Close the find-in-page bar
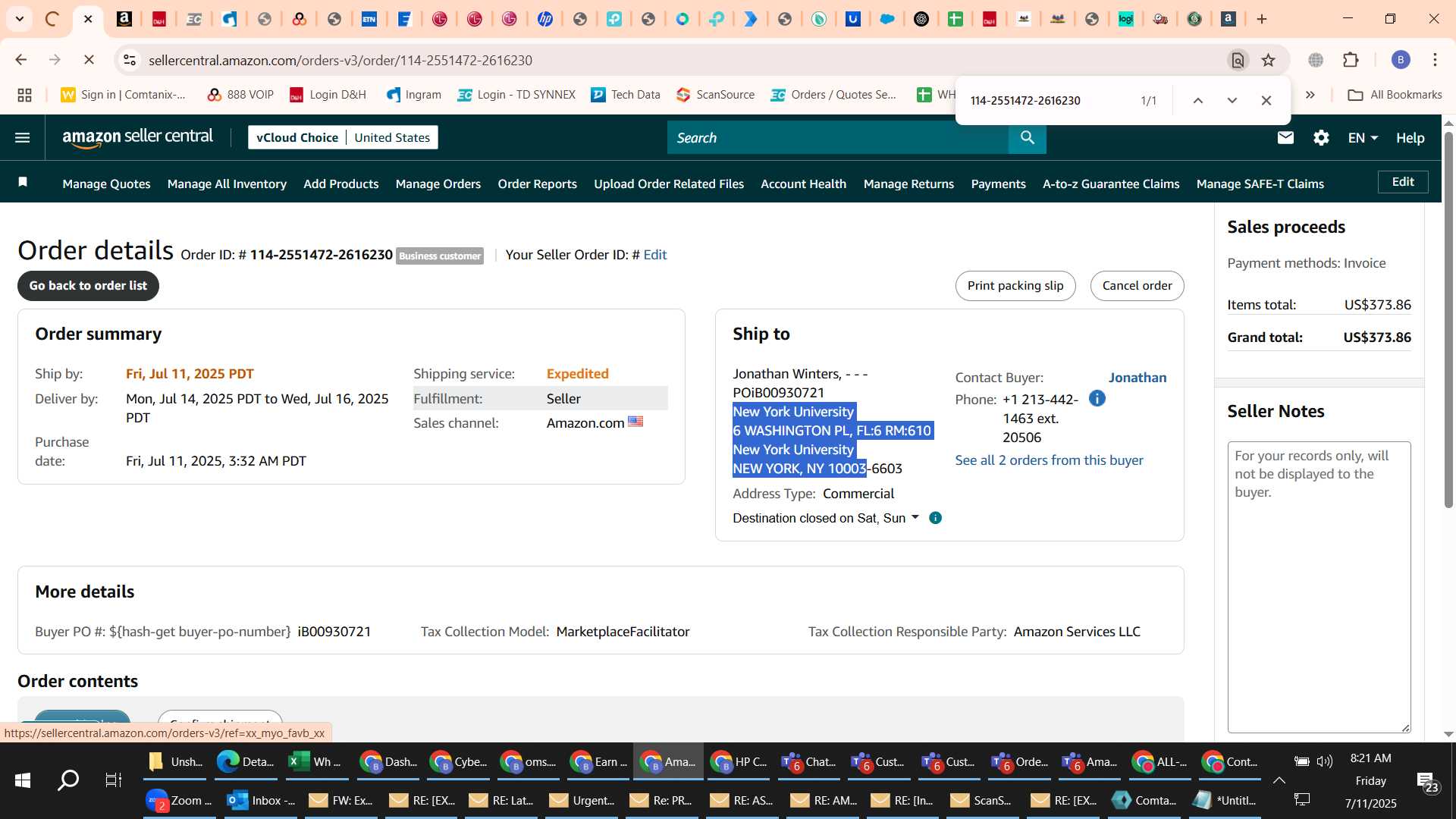 (x=1266, y=100)
